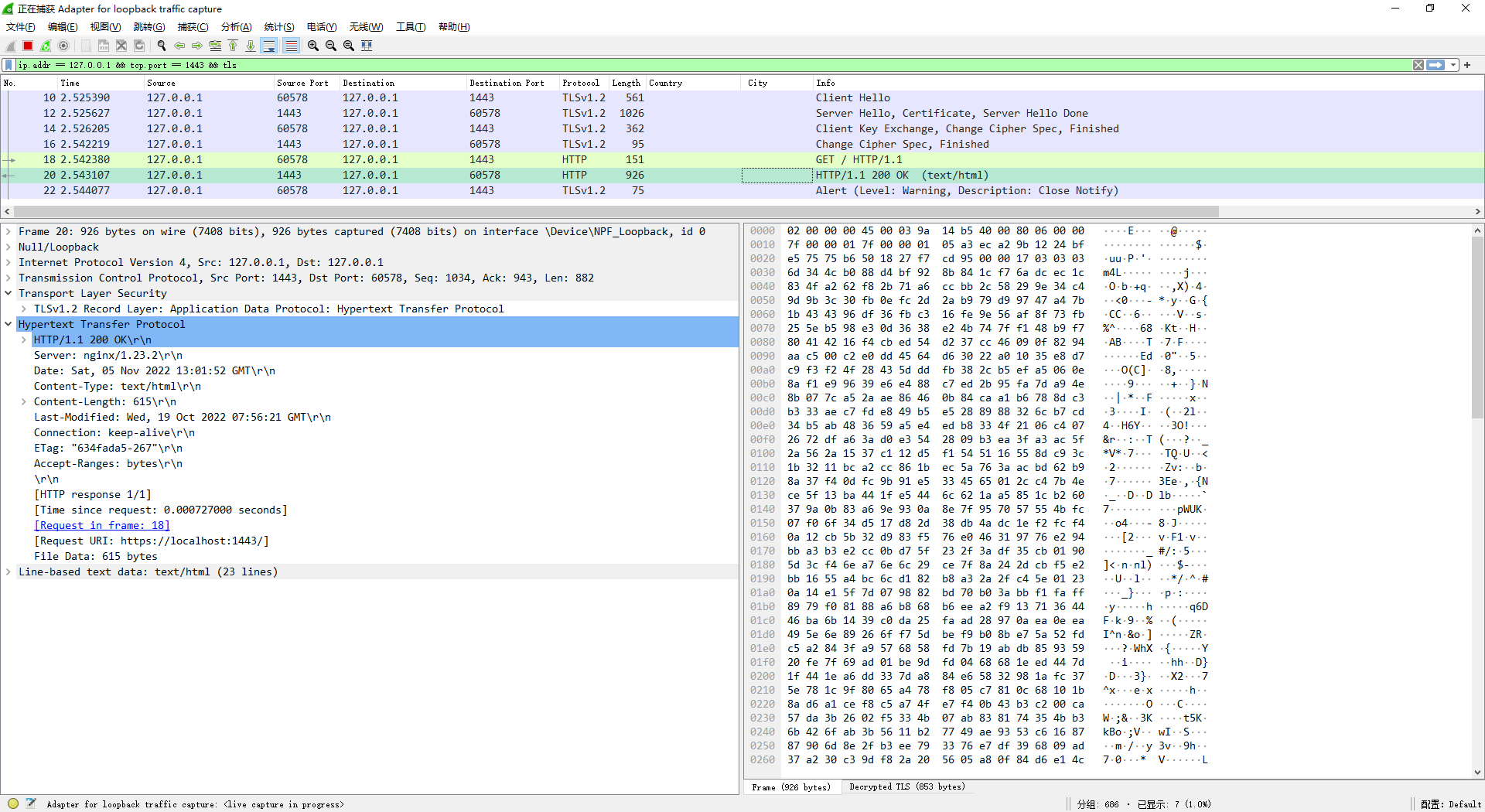The height and width of the screenshot is (812, 1485).
Task: Switch to Decrypted TLS (853 bytes) tab
Action: (906, 786)
